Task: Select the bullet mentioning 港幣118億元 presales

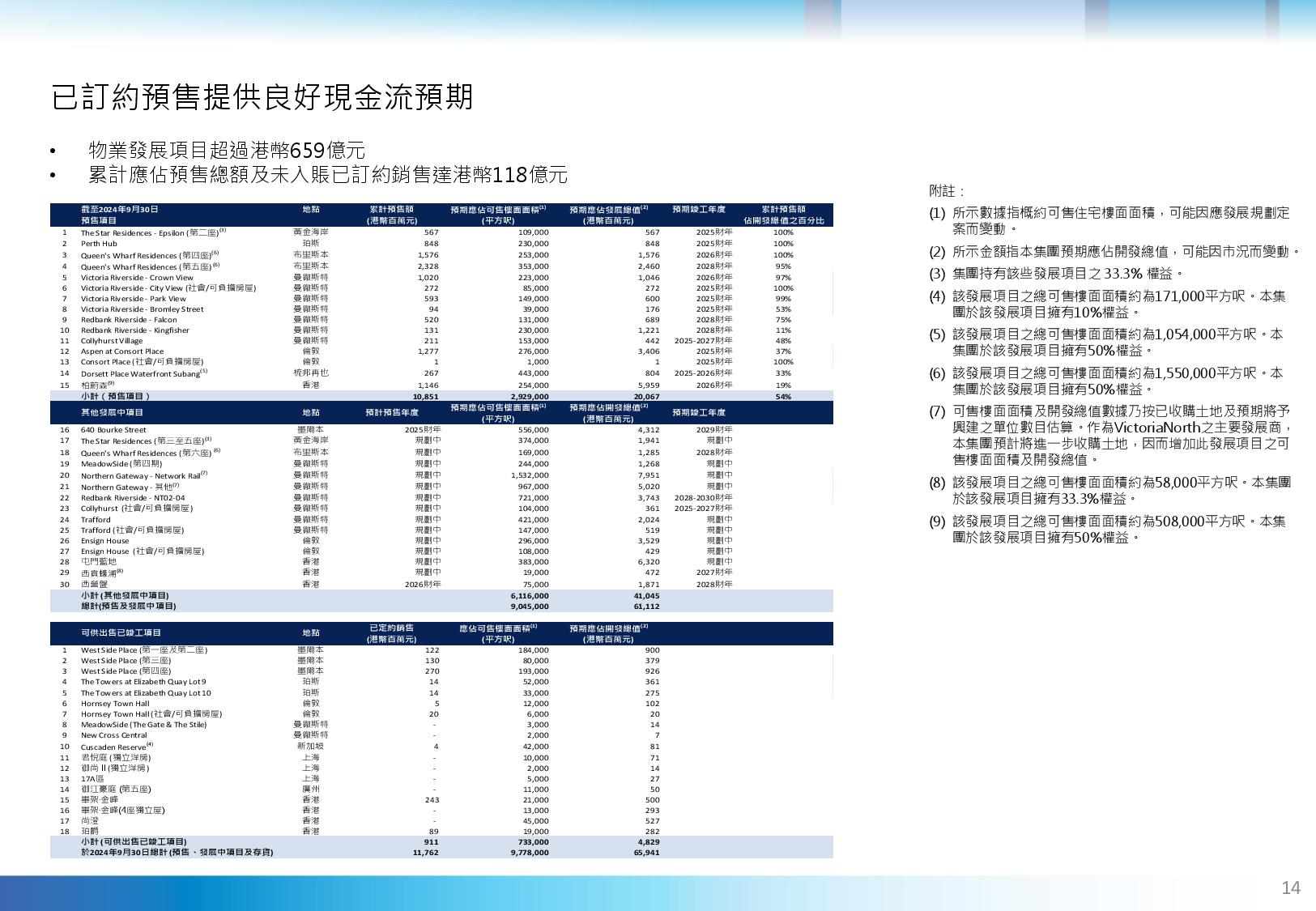Action: (x=327, y=175)
